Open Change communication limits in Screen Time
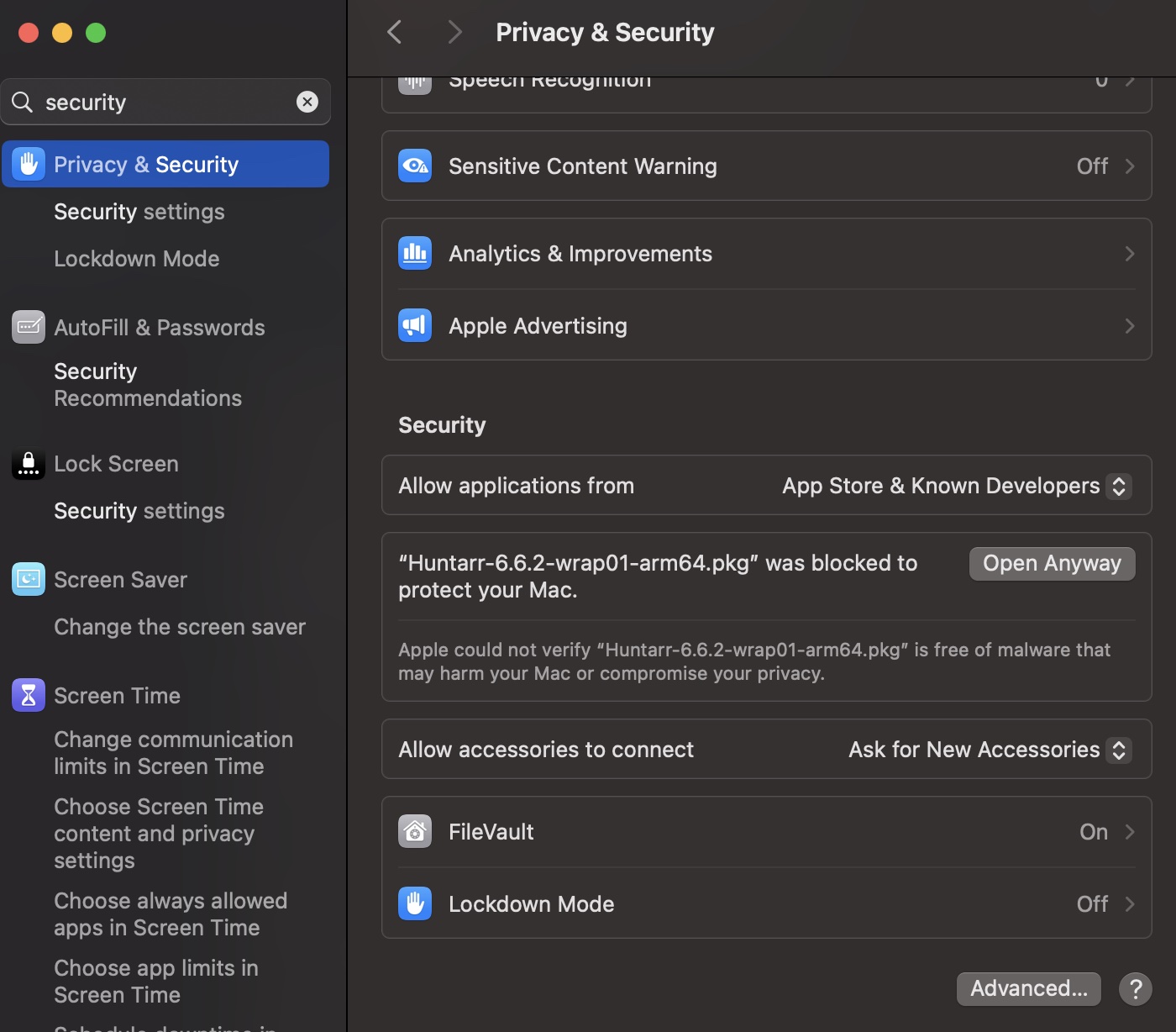 click(174, 753)
